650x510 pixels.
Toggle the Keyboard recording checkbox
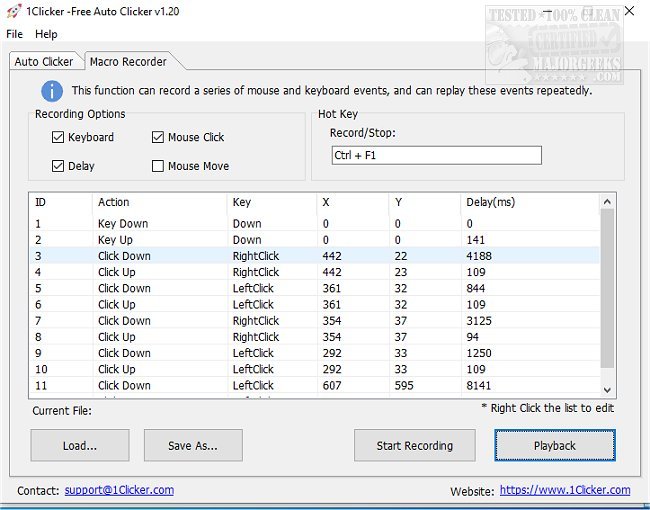pos(58,138)
